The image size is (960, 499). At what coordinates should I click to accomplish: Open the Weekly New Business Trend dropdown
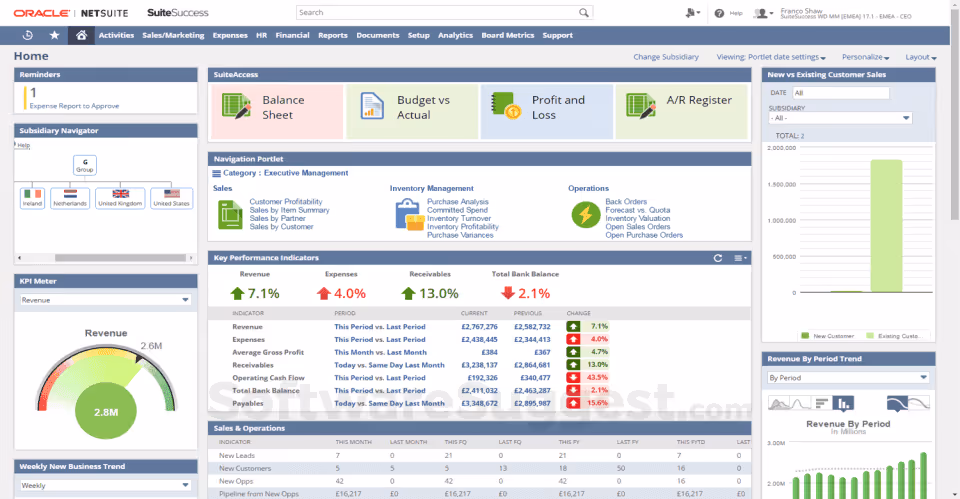pyautogui.click(x=105, y=486)
